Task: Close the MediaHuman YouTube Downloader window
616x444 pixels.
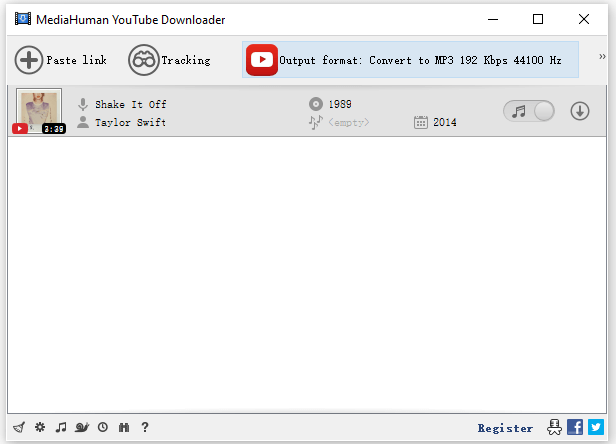Action: click(x=584, y=19)
